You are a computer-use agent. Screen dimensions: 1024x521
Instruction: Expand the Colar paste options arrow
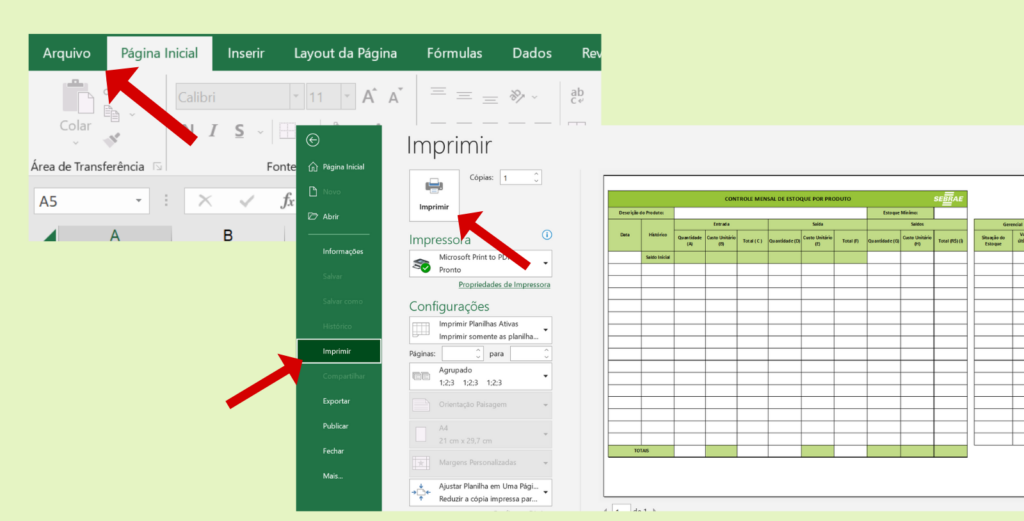point(76,142)
